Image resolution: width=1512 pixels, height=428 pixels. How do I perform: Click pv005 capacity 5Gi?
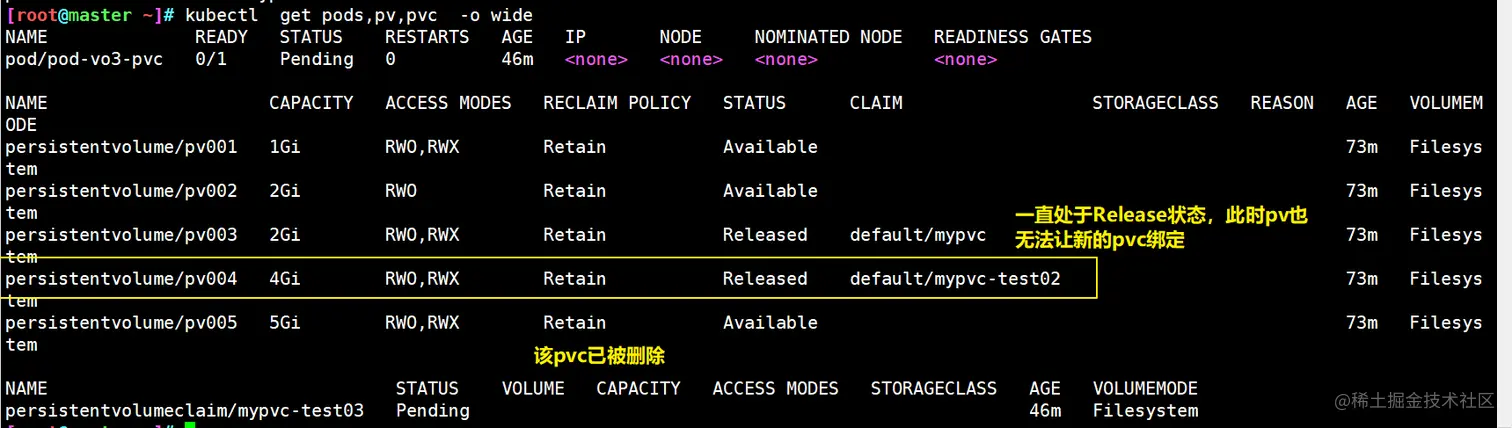[x=285, y=323]
